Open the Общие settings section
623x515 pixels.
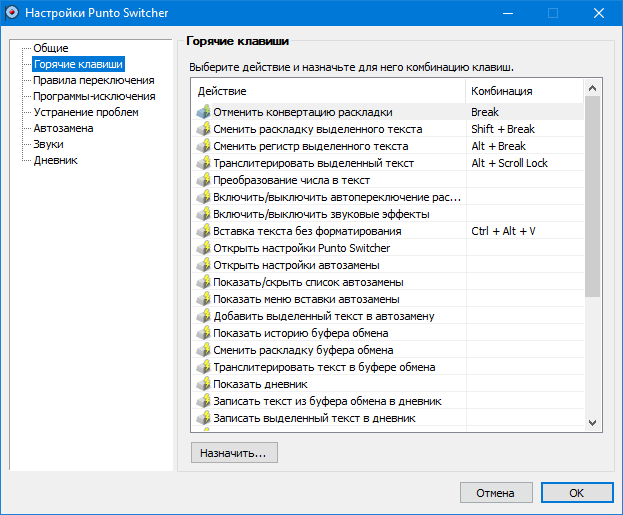tap(50, 48)
